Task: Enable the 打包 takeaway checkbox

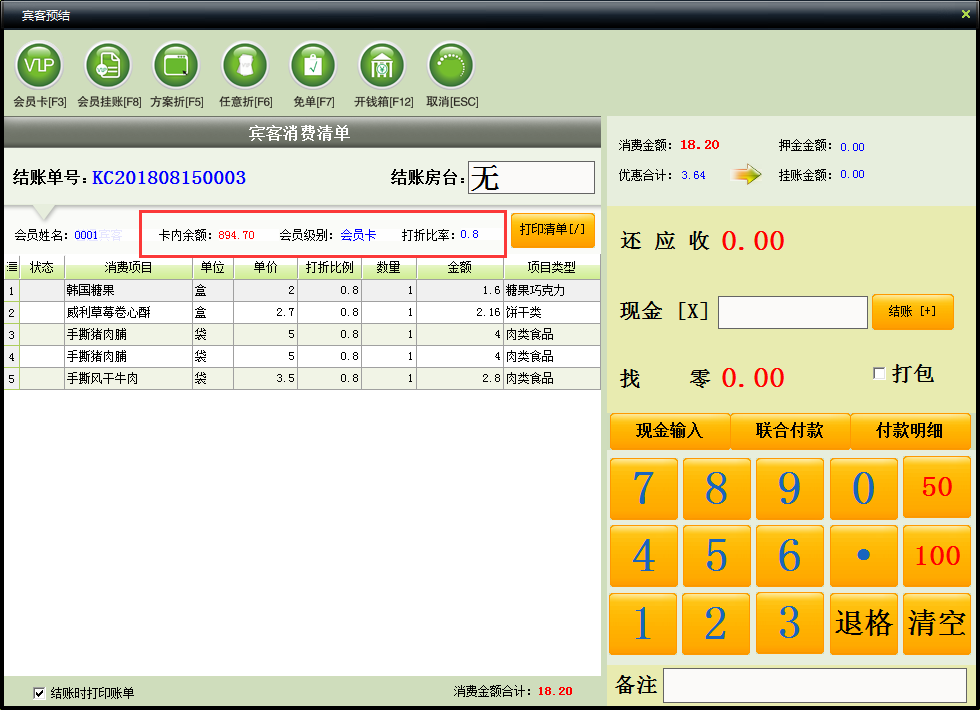Action: pos(879,374)
